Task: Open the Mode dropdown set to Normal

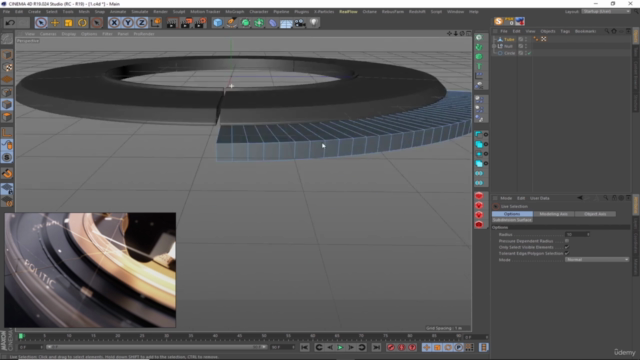Action: pos(597,260)
